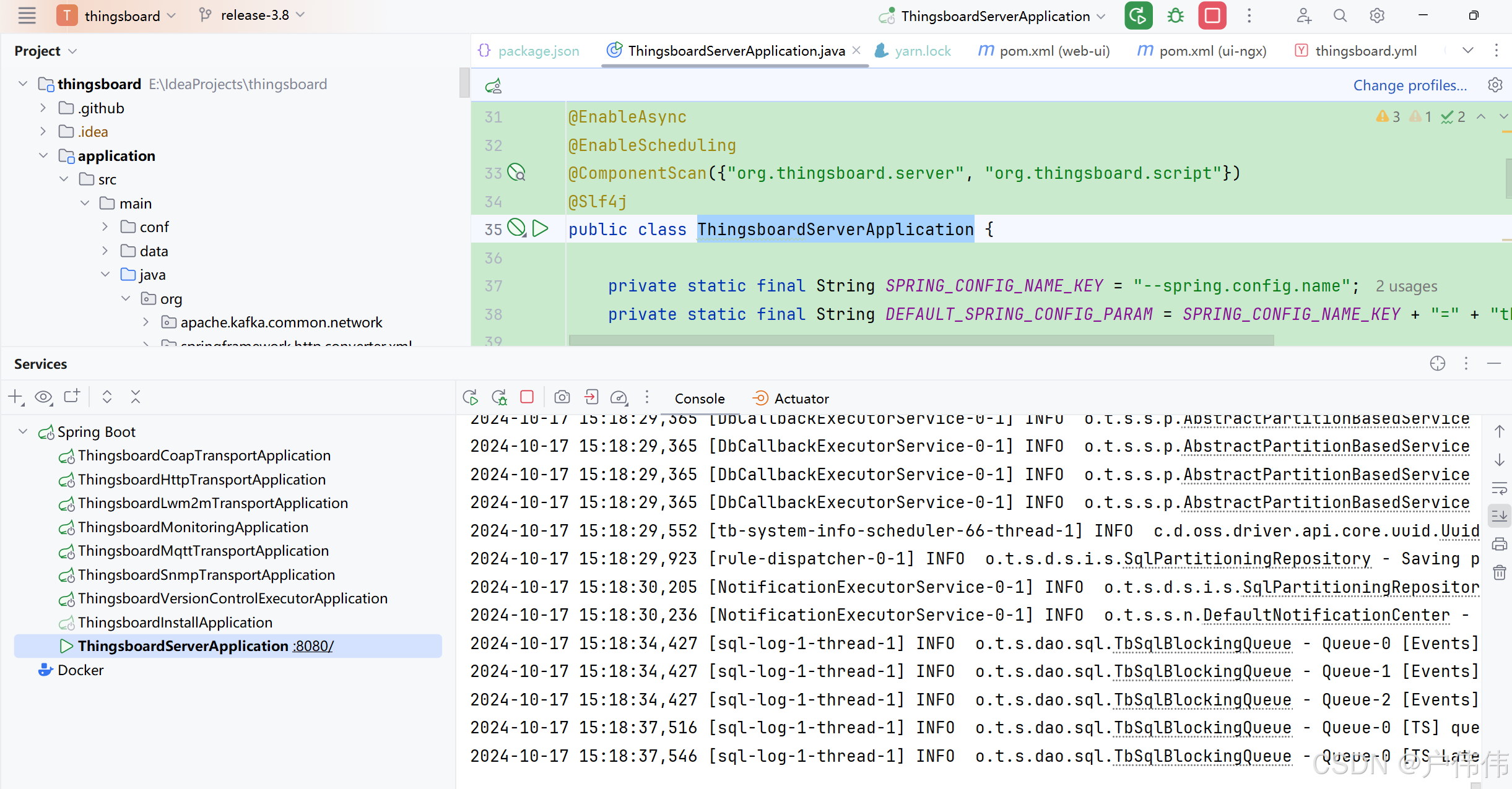
Task: Click the Change profiles... link
Action: click(1409, 85)
